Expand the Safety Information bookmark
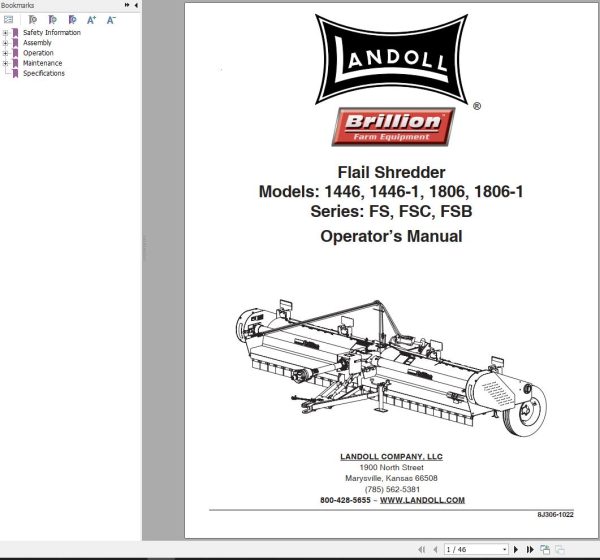Screen dimensions: 600x560 [x=5, y=33]
